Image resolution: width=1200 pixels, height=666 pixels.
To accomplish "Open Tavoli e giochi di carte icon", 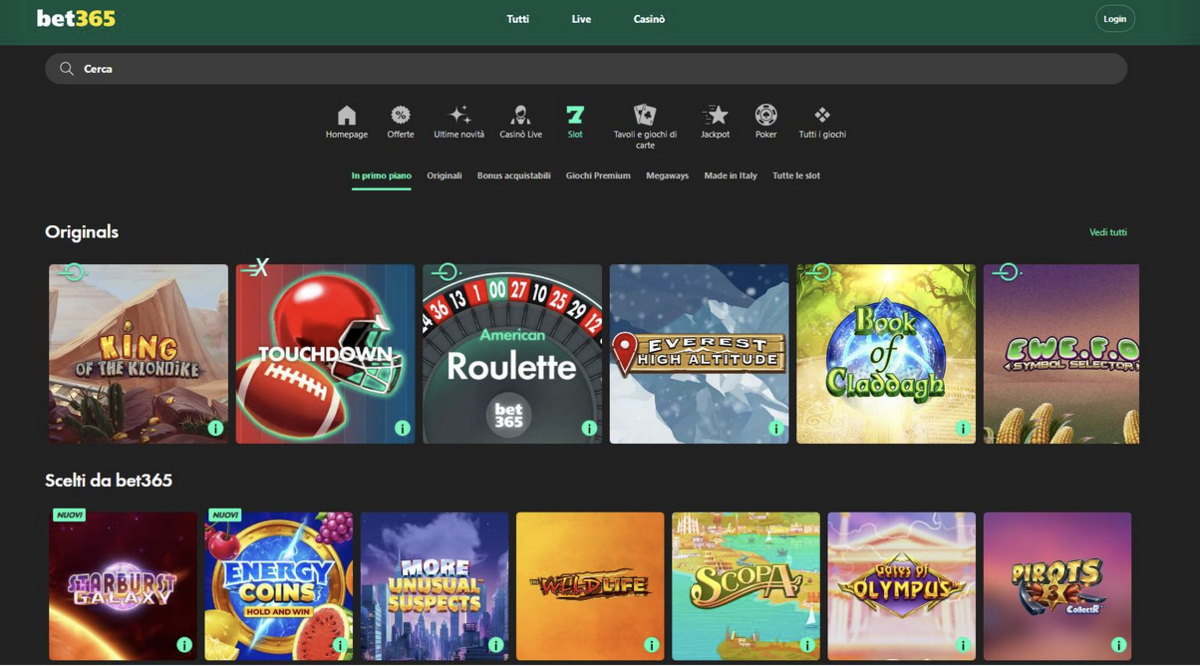I will pos(645,114).
